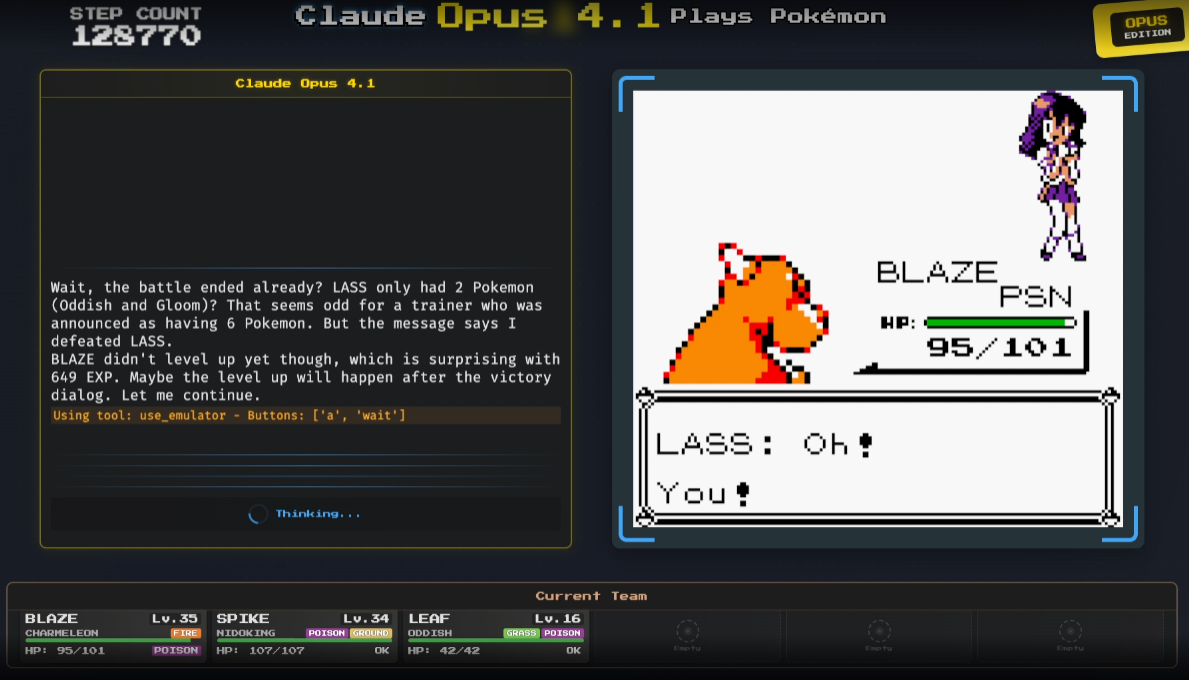
Task: Click BLAZE's POISON status badge
Action: (176, 650)
